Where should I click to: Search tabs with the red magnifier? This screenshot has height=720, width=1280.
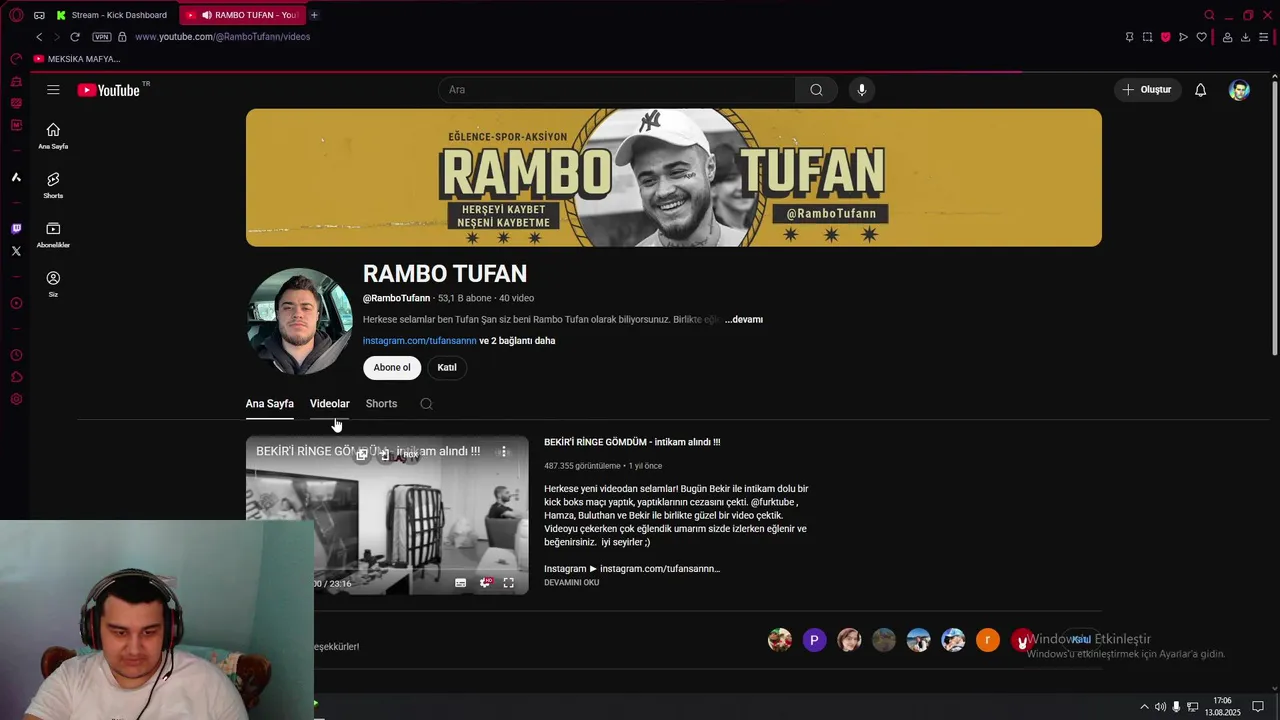tap(1209, 15)
